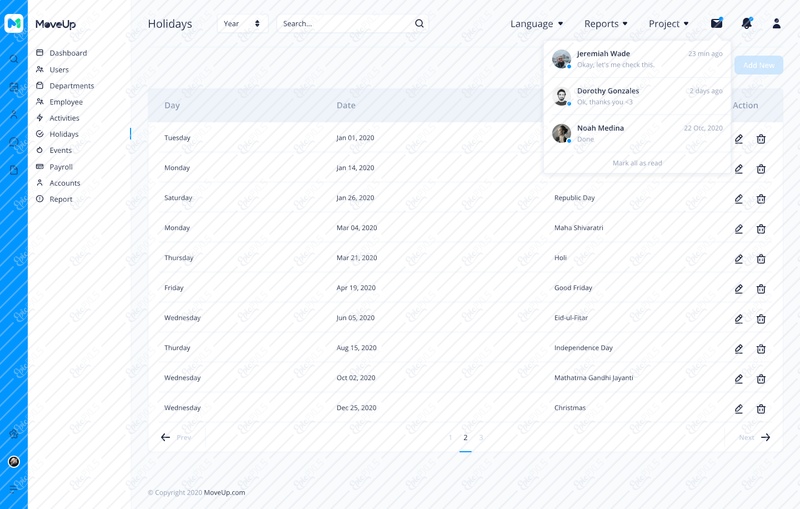Image resolution: width=800 pixels, height=509 pixels.
Task: Click the settings gear in blue sidebar
Action: (14, 434)
